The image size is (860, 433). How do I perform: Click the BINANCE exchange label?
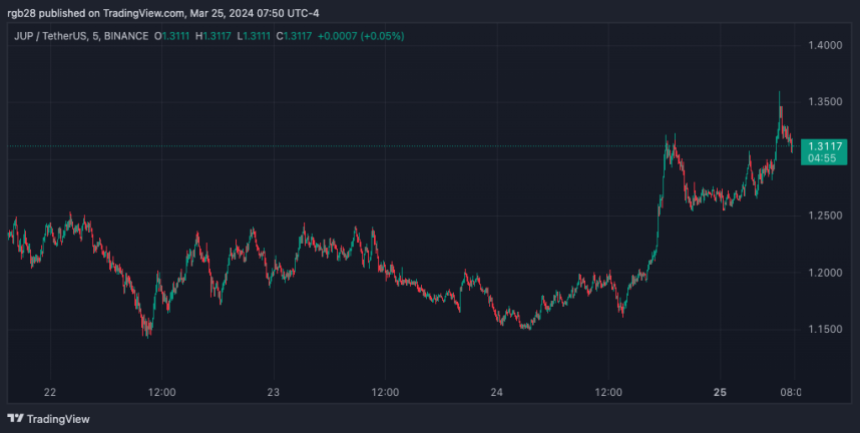[127, 36]
